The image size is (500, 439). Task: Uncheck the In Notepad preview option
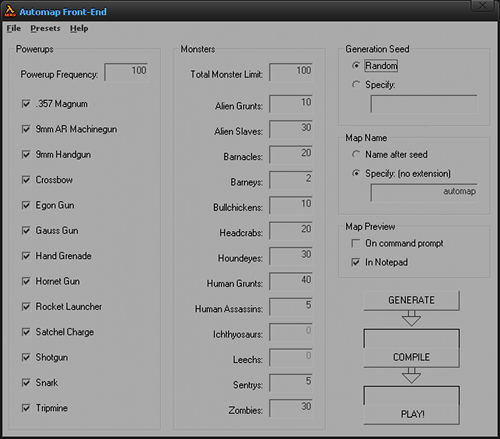(x=356, y=262)
